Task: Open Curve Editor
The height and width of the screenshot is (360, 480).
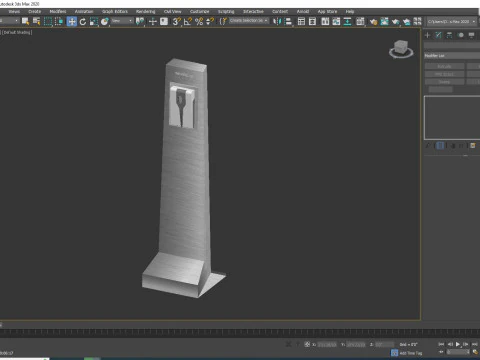Action: [x=336, y=22]
